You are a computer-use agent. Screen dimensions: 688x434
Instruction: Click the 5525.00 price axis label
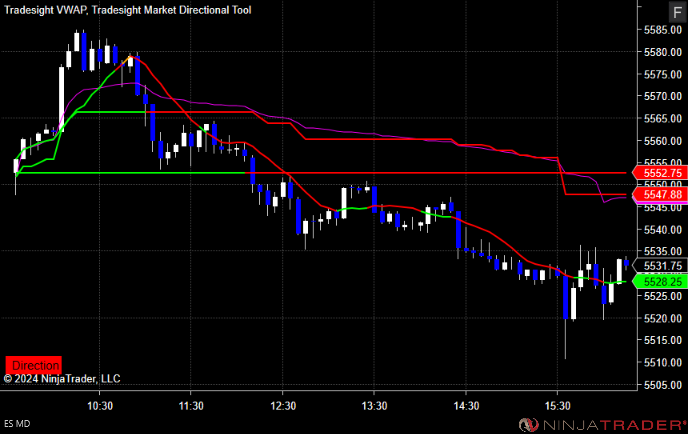(x=663, y=296)
